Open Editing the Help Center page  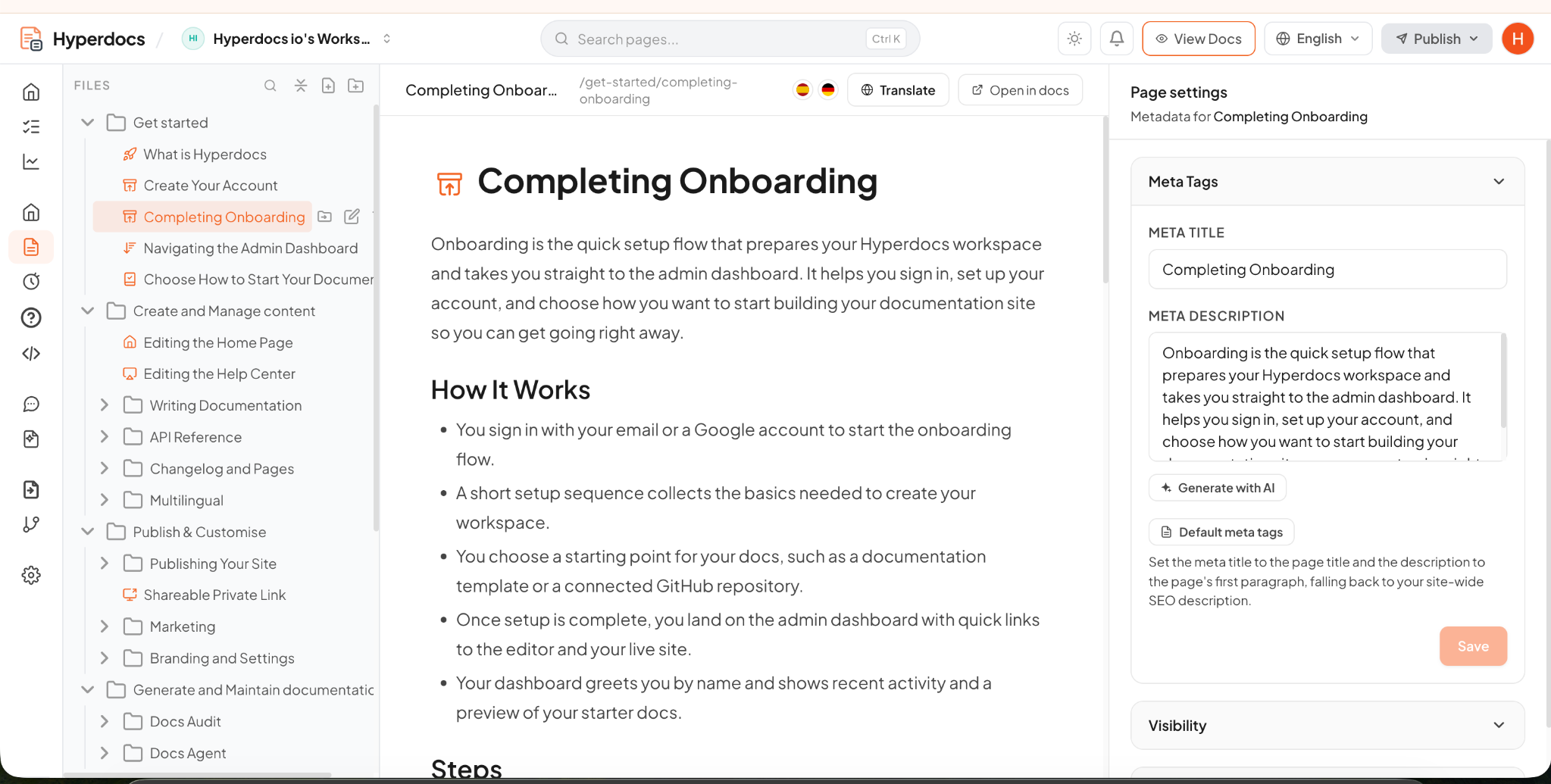pyautogui.click(x=219, y=374)
